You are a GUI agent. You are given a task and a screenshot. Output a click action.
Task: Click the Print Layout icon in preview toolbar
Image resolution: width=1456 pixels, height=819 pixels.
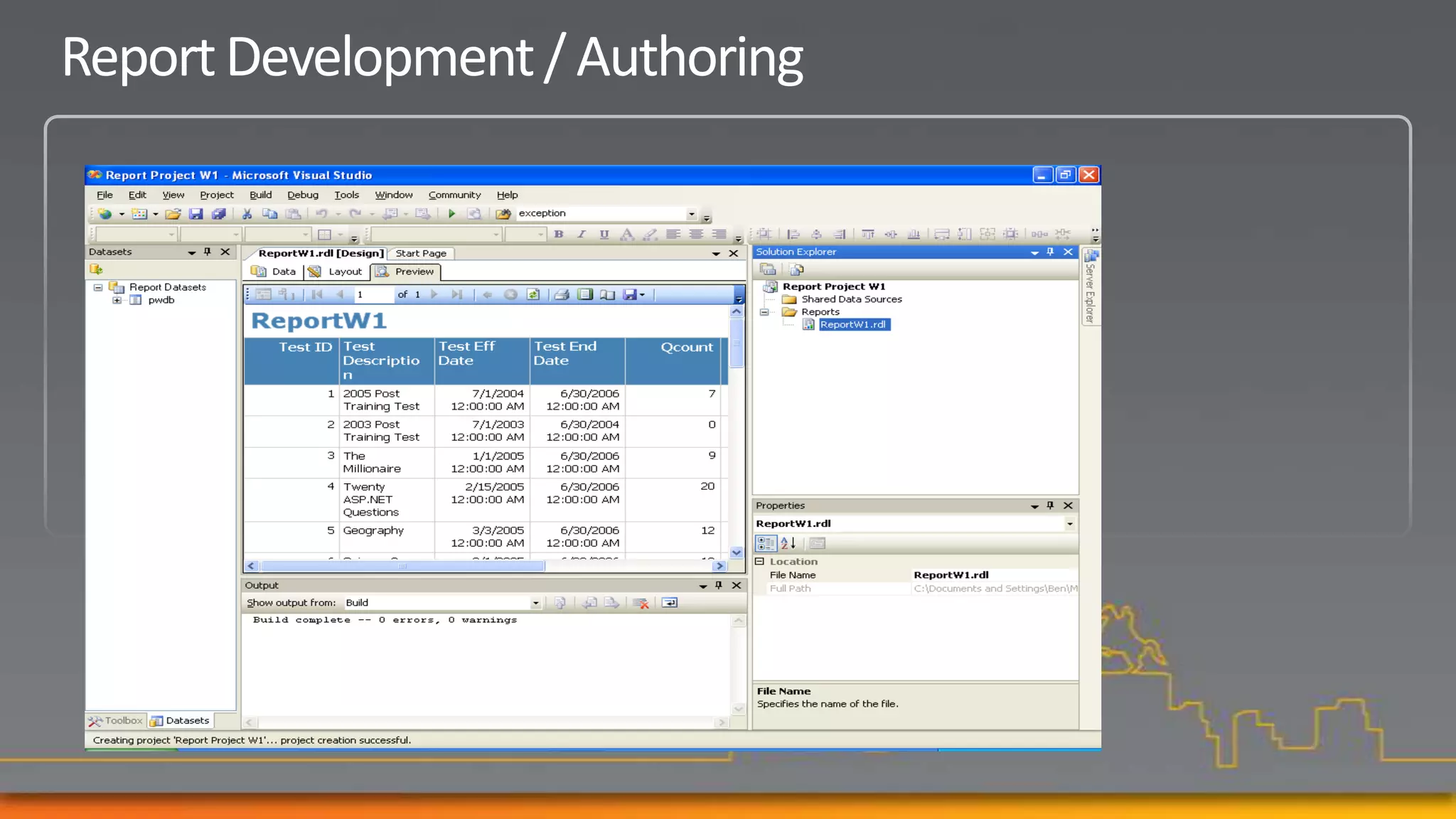(x=585, y=294)
